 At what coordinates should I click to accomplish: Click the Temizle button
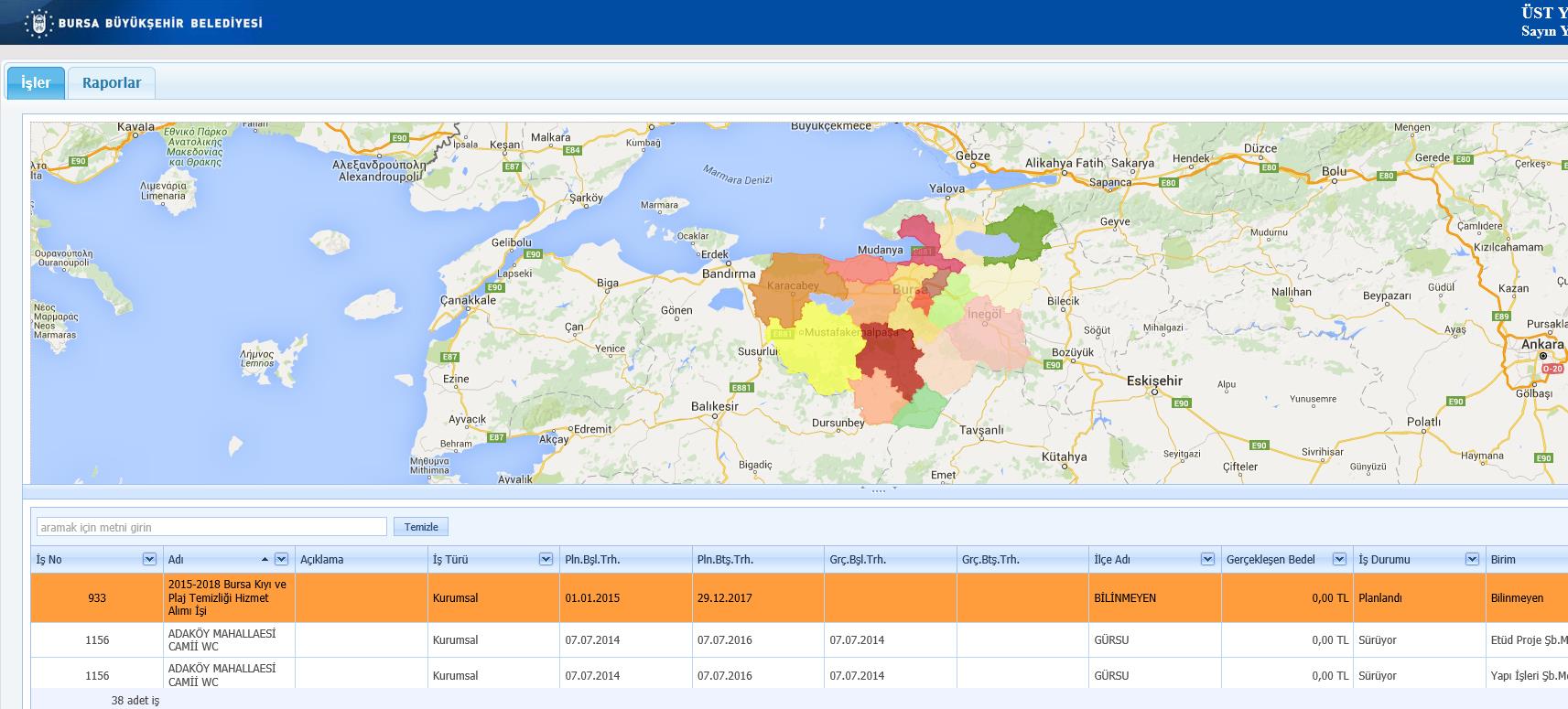(x=421, y=527)
